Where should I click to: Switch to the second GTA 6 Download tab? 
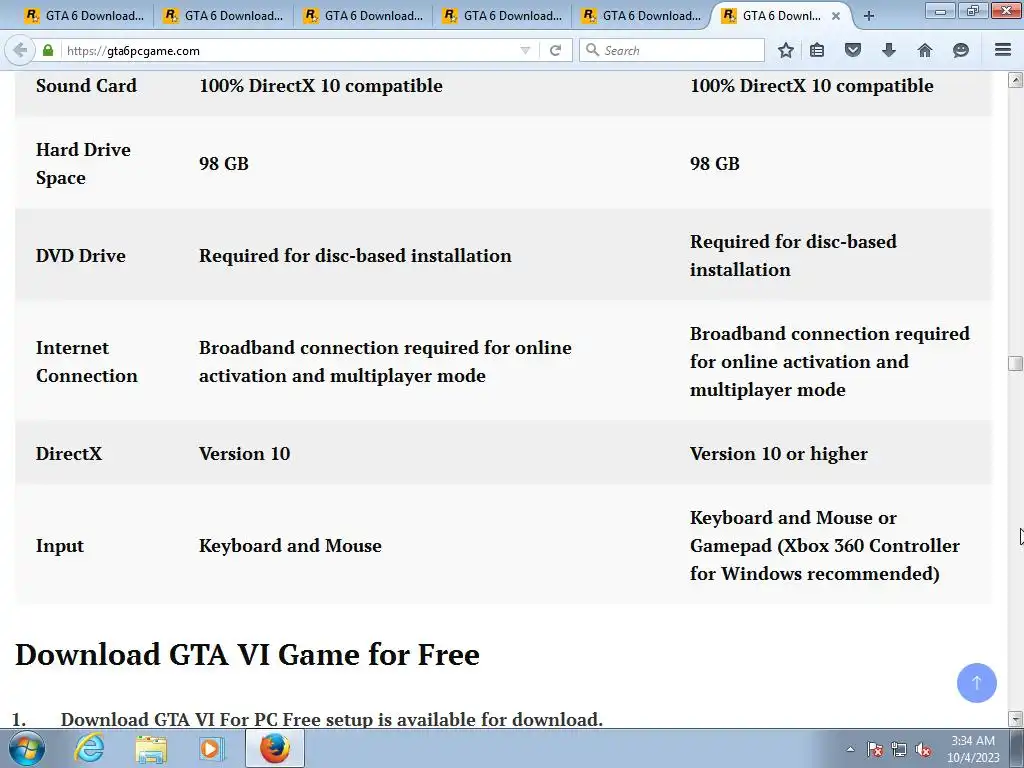pyautogui.click(x=223, y=16)
